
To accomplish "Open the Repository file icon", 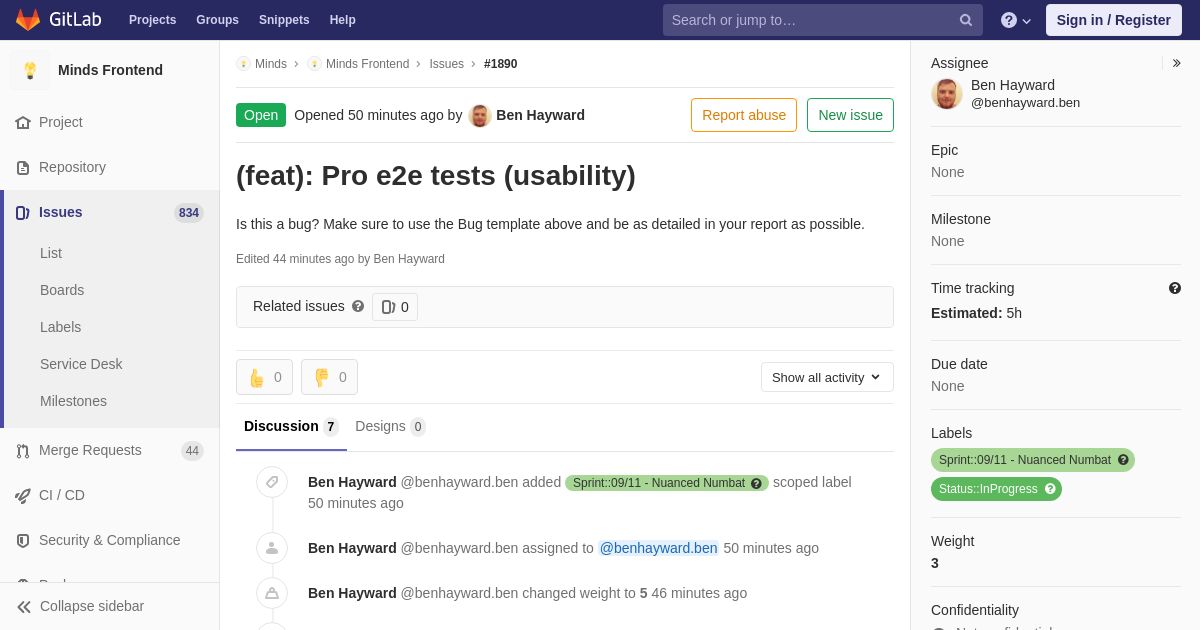I will coord(23,167).
